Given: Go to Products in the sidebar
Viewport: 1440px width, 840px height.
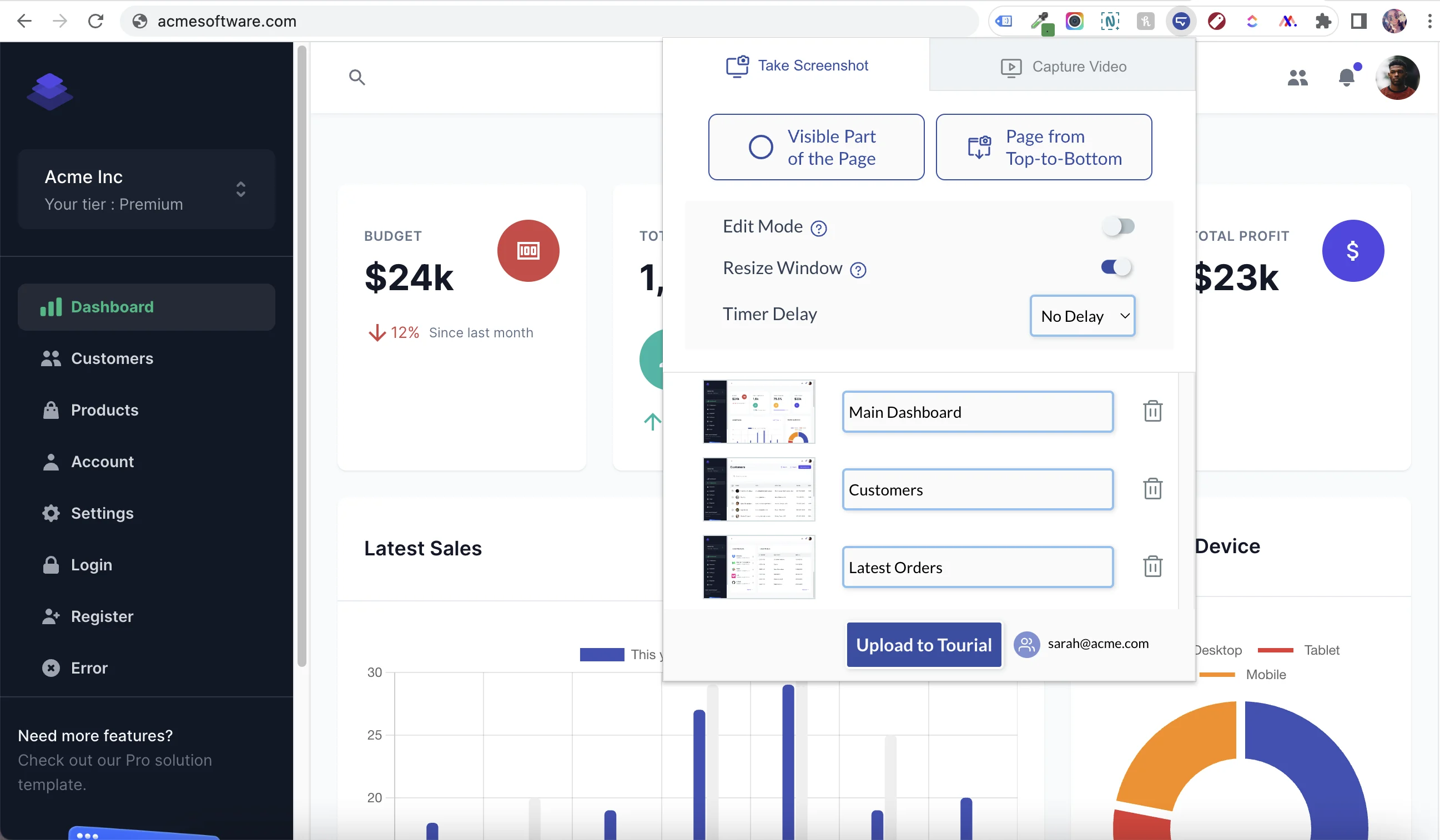Looking at the screenshot, I should (147, 410).
